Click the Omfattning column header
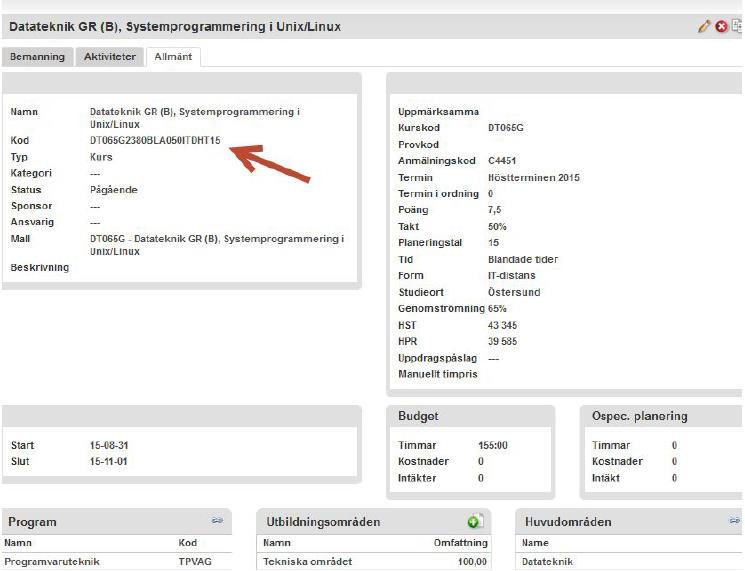 pos(460,542)
